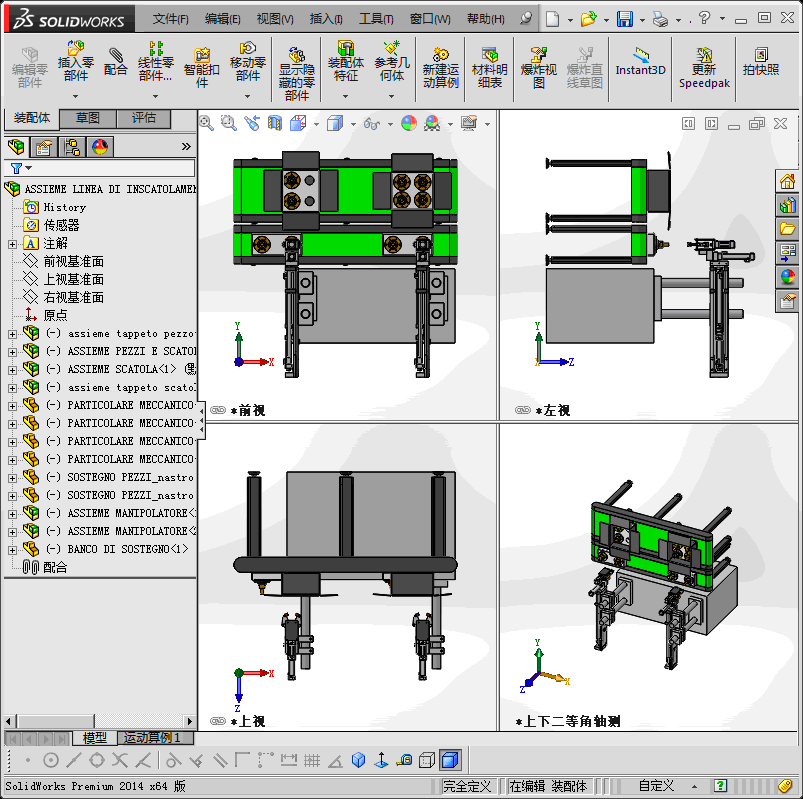Open dropdown under Linear Component Pattern
Screen dimensions: 803x799
tap(156, 96)
